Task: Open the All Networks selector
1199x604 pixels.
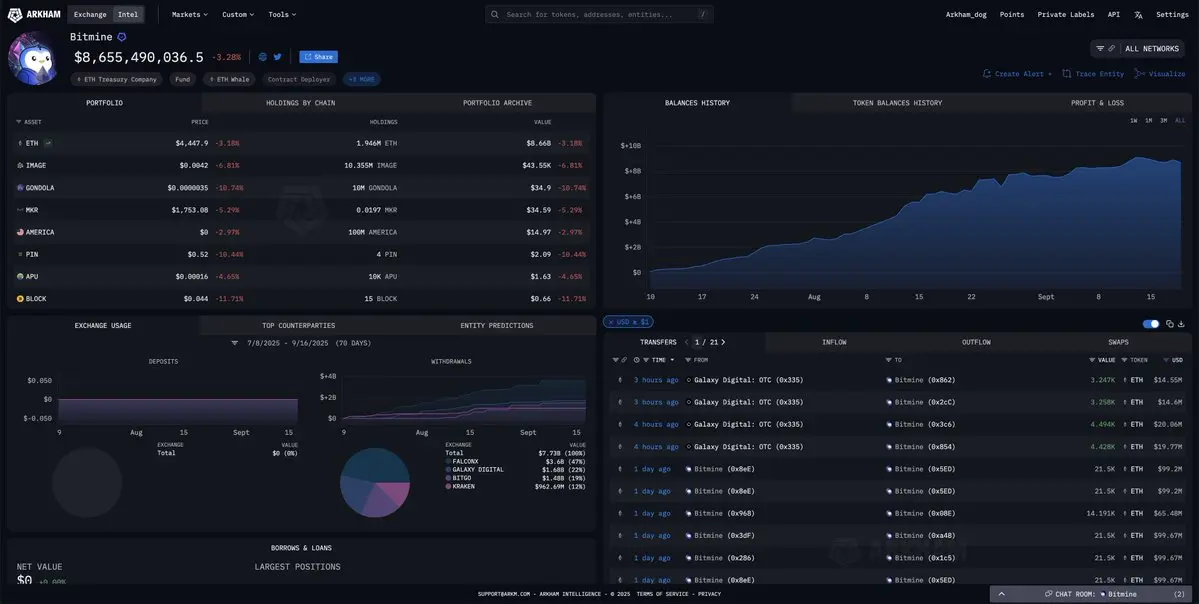Action: coord(1138,48)
